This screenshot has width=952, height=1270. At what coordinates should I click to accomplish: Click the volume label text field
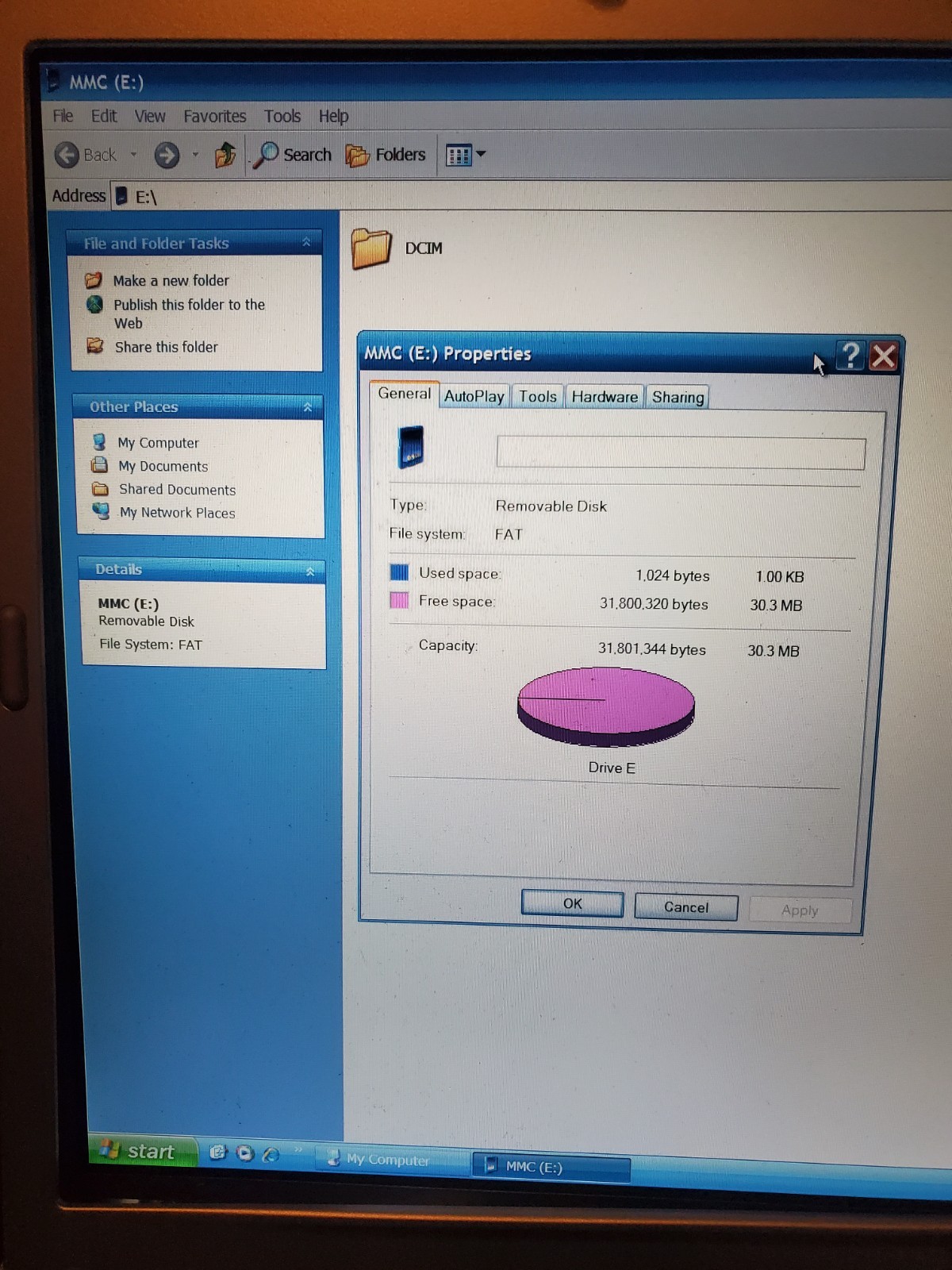pos(681,452)
